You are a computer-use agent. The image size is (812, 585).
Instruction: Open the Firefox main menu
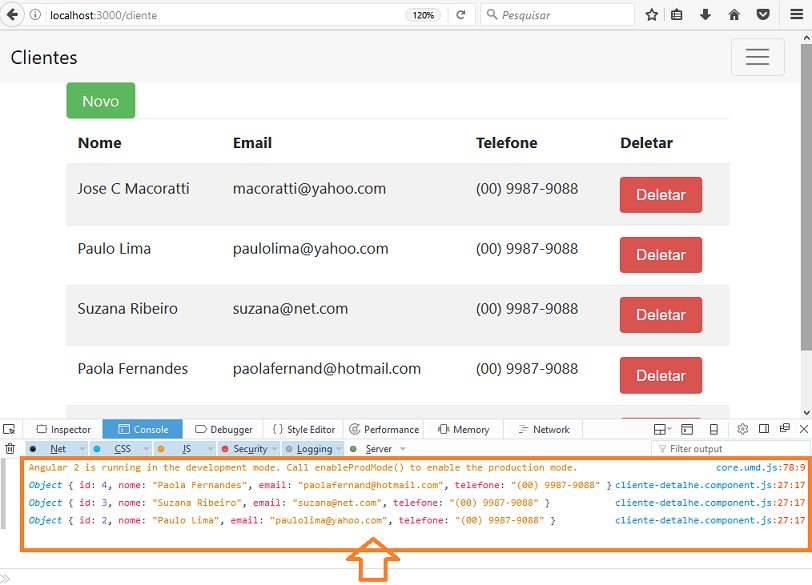(796, 14)
